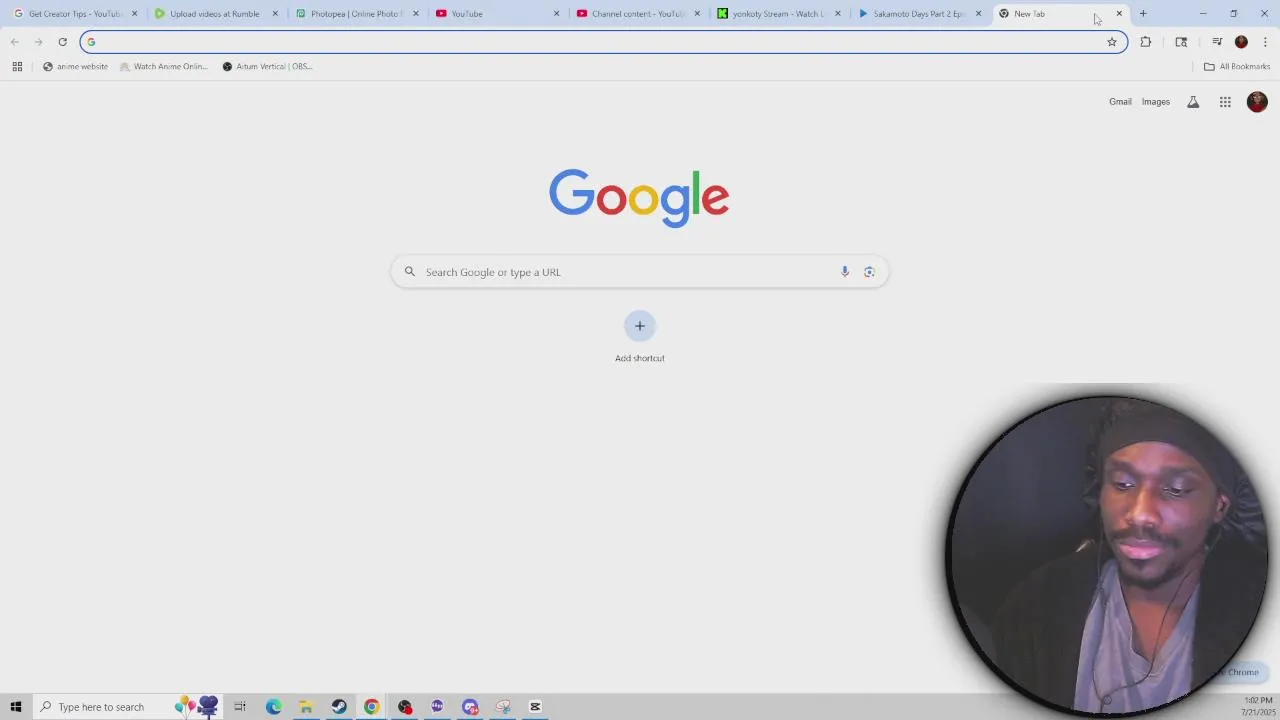Switch to Photopea Online Photo tab

pos(355,14)
